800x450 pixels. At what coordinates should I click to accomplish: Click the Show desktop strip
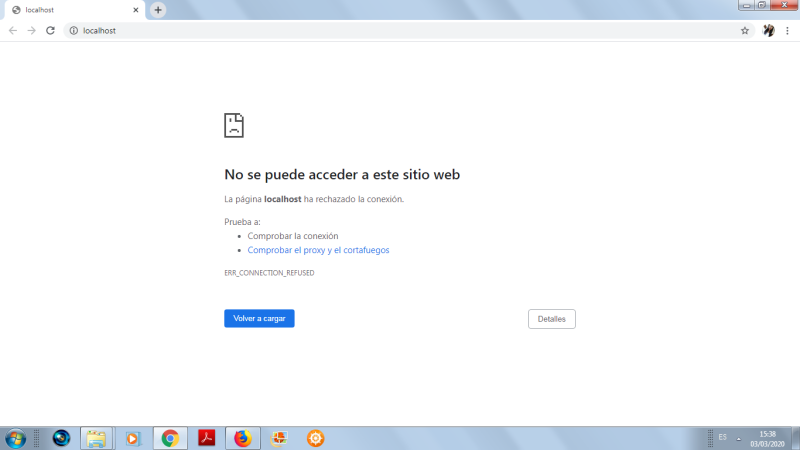[796, 438]
